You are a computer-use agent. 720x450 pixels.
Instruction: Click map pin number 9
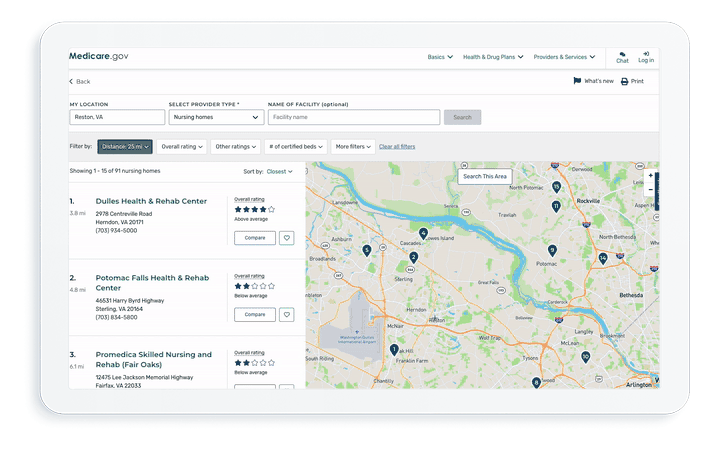tap(552, 250)
